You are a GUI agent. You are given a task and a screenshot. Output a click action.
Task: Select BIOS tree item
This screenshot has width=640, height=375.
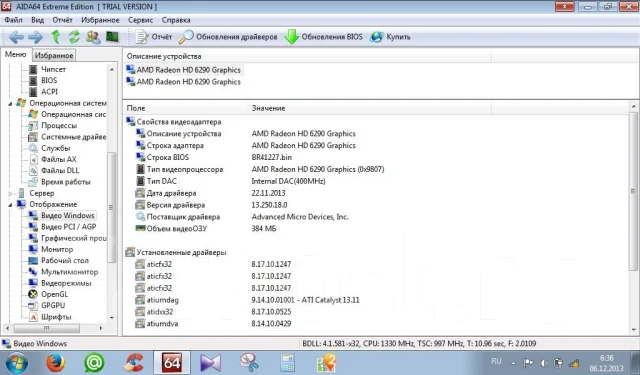point(49,80)
